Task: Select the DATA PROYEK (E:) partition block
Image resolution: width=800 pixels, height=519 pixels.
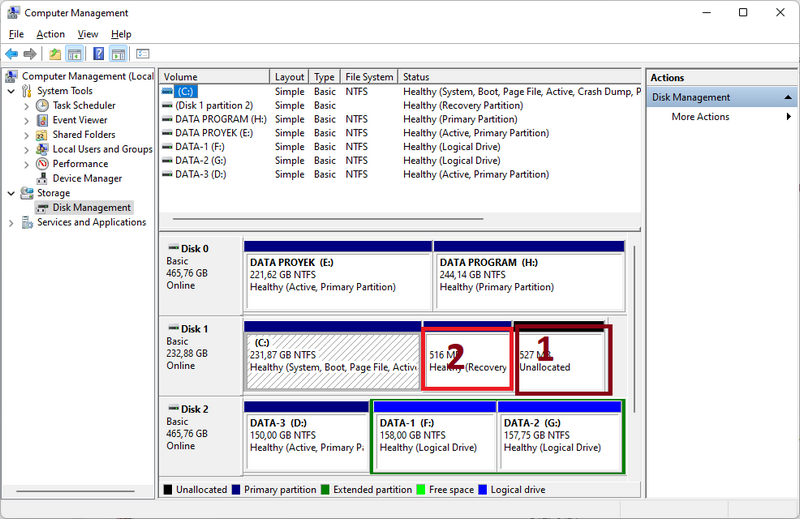Action: (338, 276)
